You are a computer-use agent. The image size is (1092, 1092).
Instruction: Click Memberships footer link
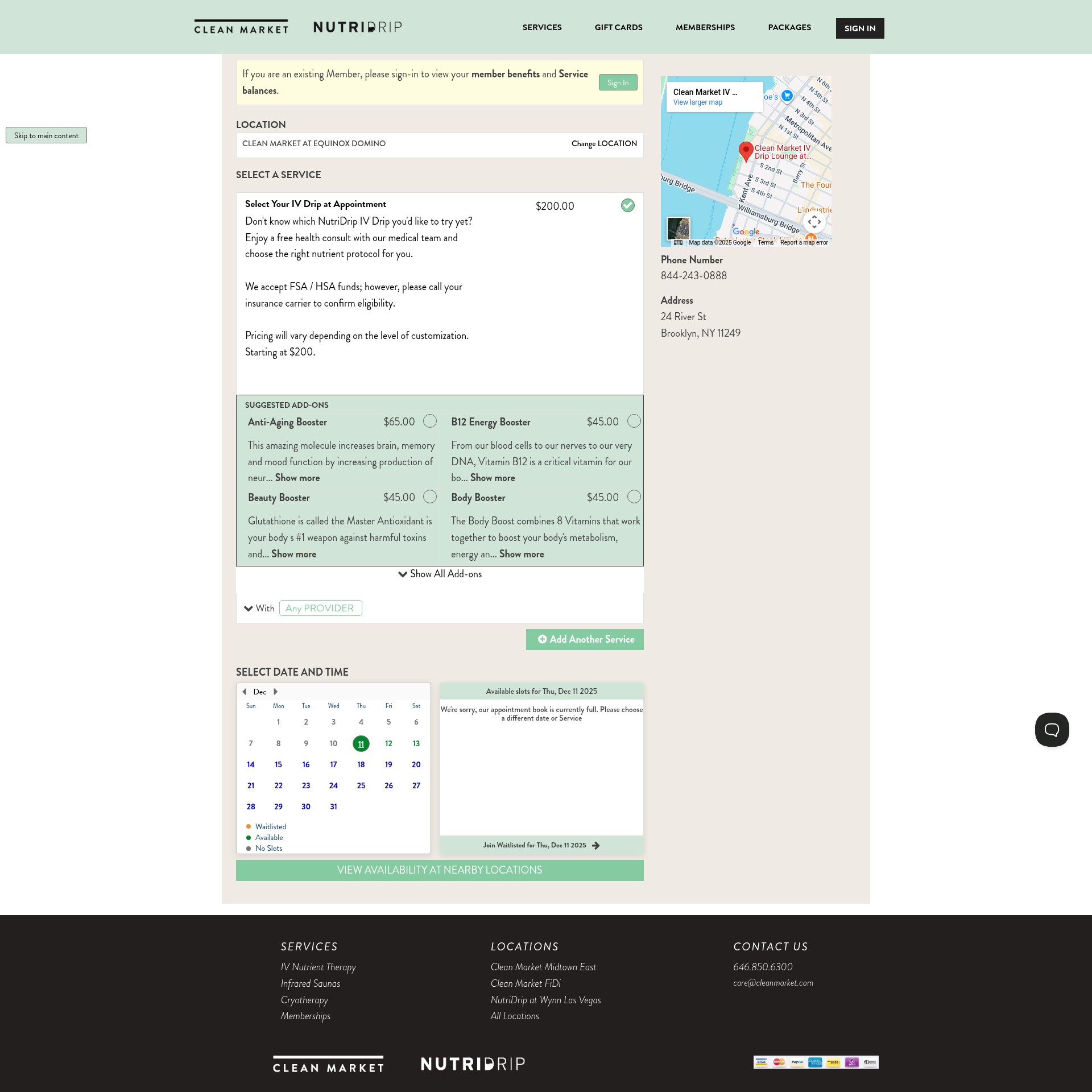pyautogui.click(x=305, y=1016)
